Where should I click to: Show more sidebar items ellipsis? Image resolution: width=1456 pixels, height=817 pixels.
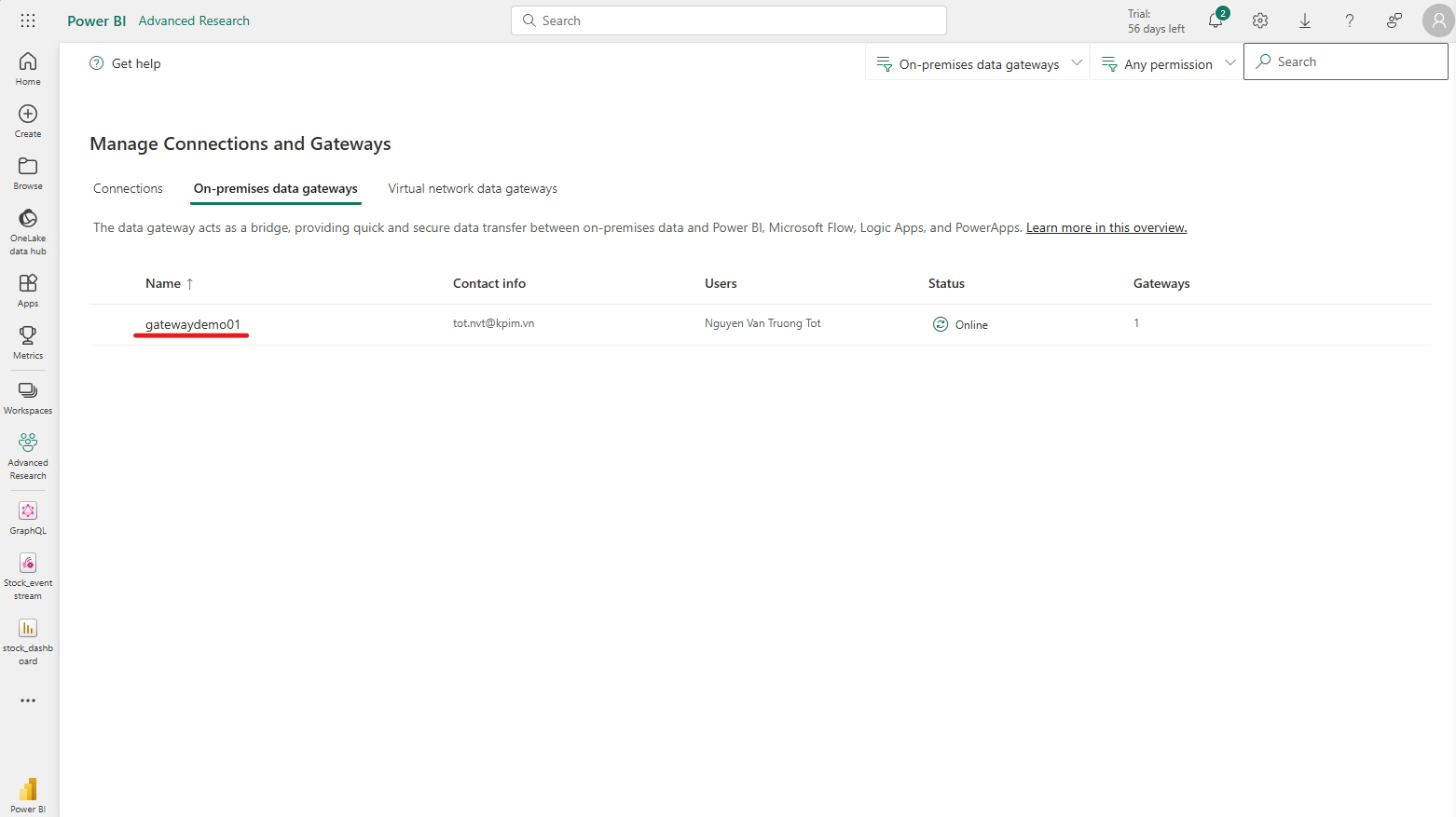point(28,701)
